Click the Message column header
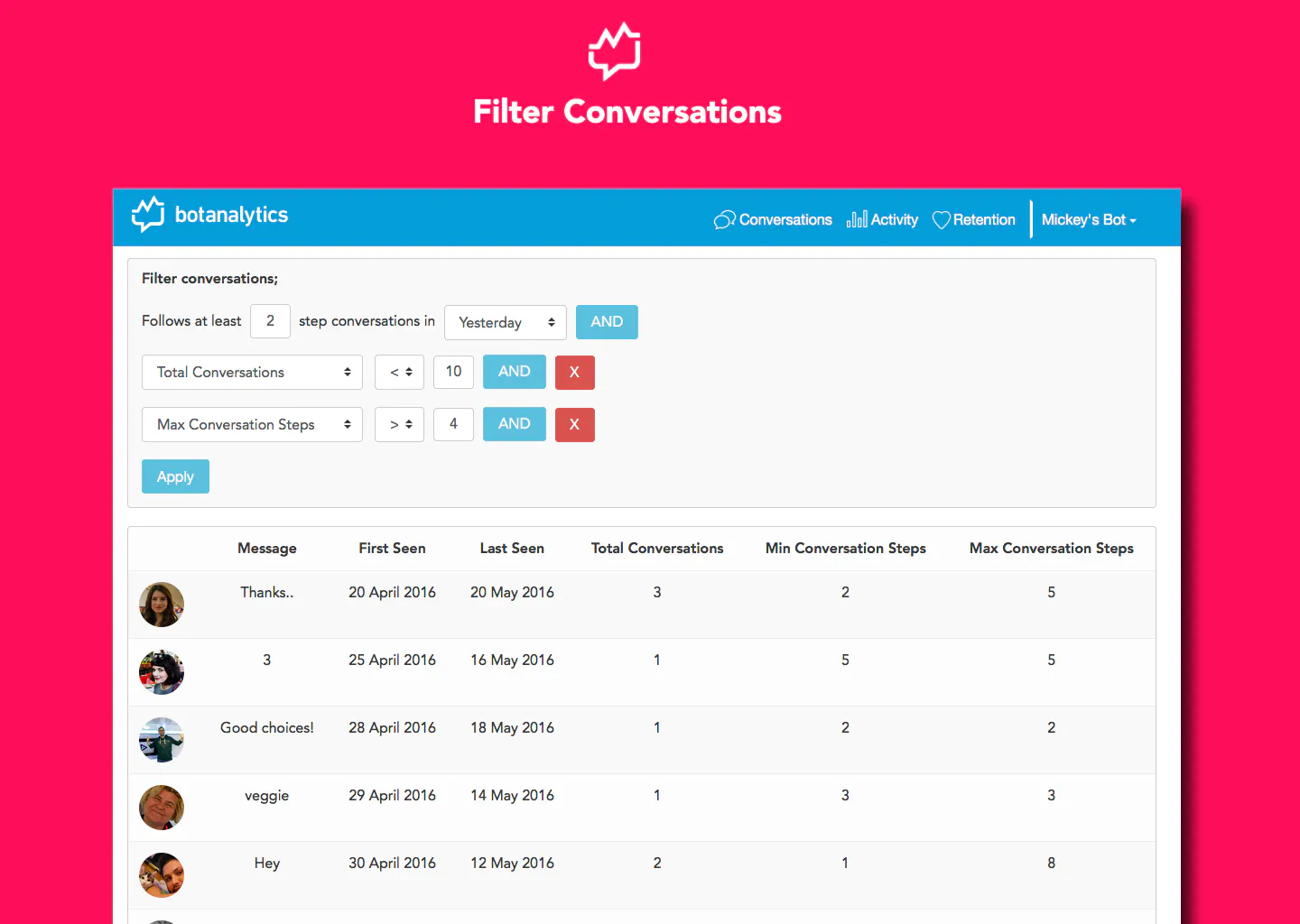Image resolution: width=1300 pixels, height=924 pixels. (x=267, y=548)
